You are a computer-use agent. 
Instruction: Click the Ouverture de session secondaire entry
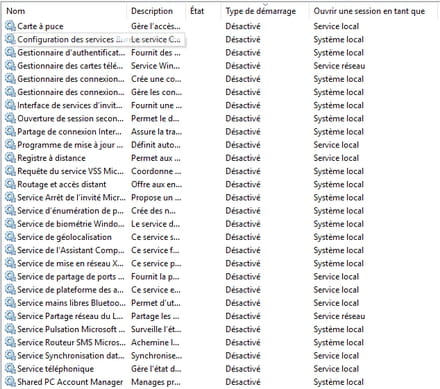(x=70, y=118)
